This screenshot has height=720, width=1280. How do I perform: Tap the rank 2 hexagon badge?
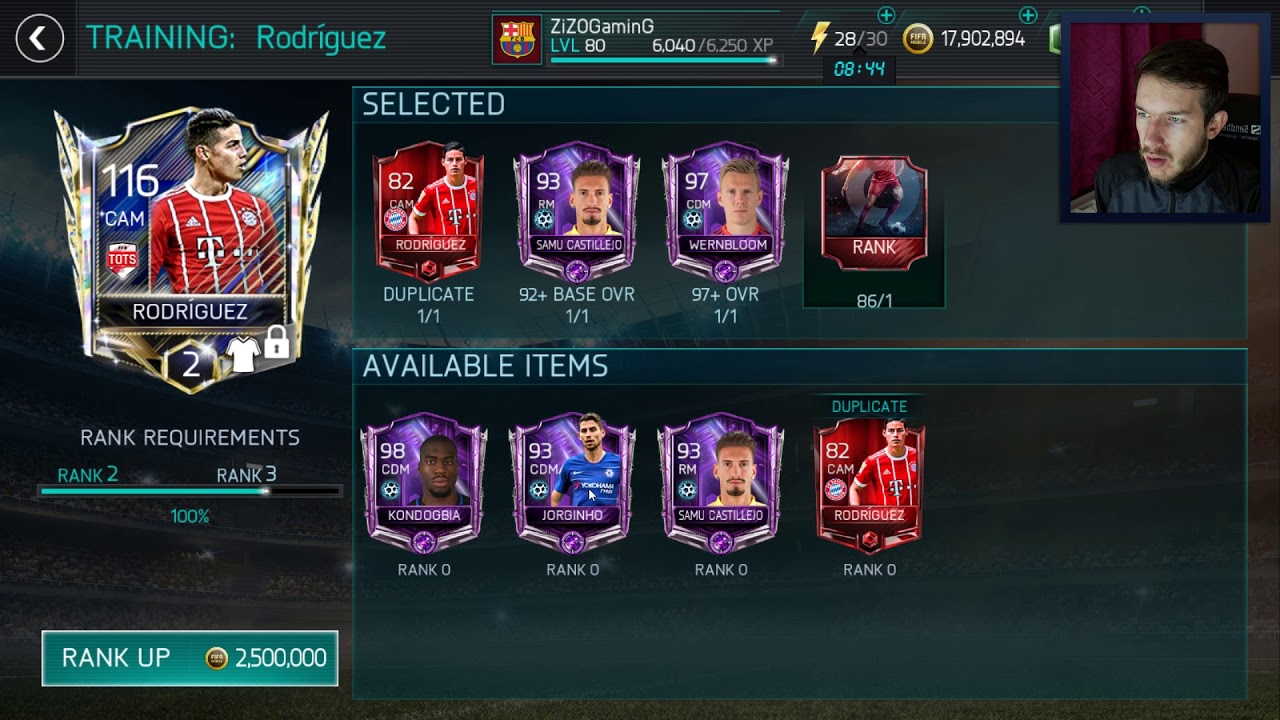pyautogui.click(x=190, y=364)
